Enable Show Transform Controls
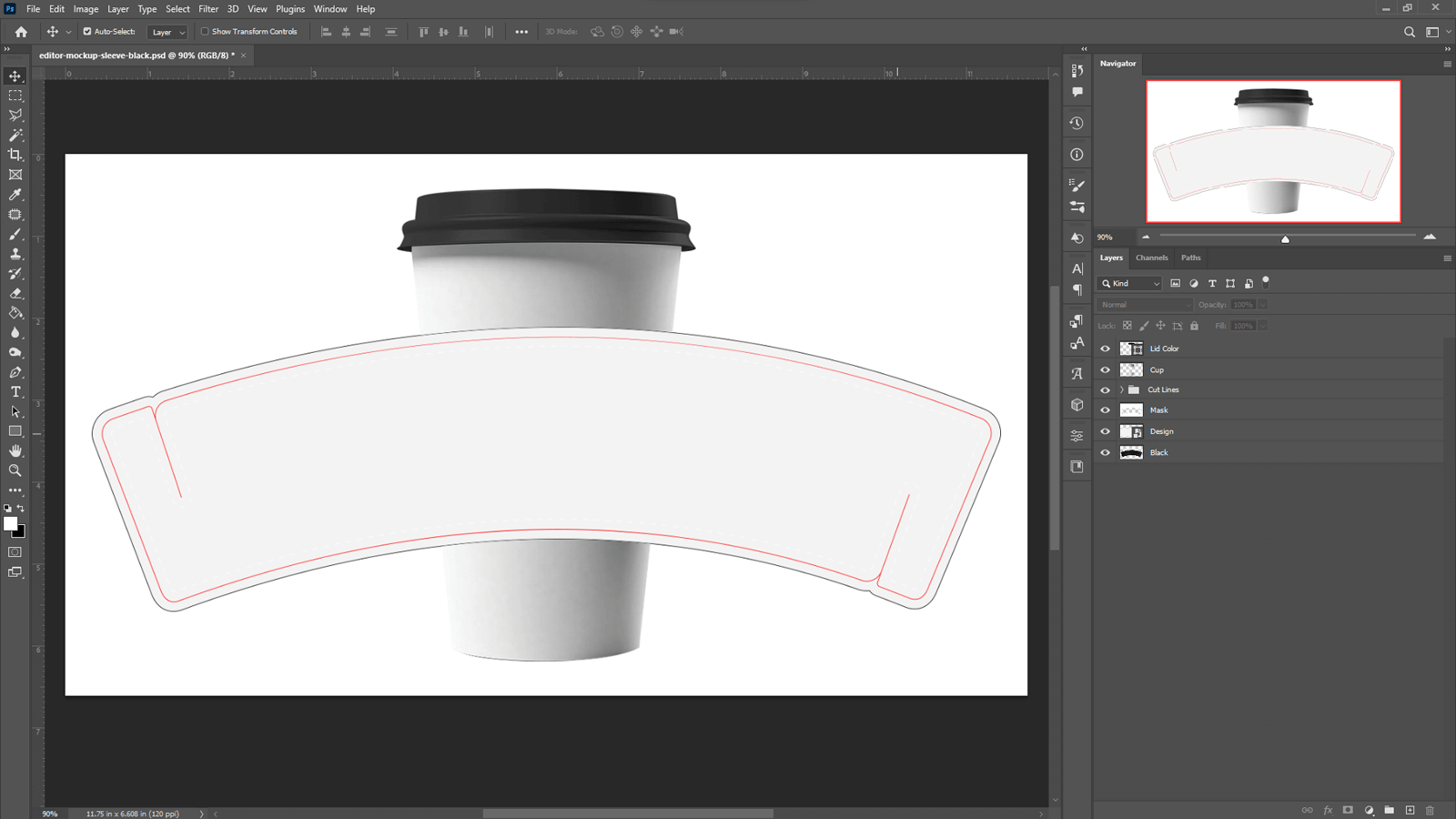Viewport: 1456px width, 819px height. pyautogui.click(x=203, y=31)
